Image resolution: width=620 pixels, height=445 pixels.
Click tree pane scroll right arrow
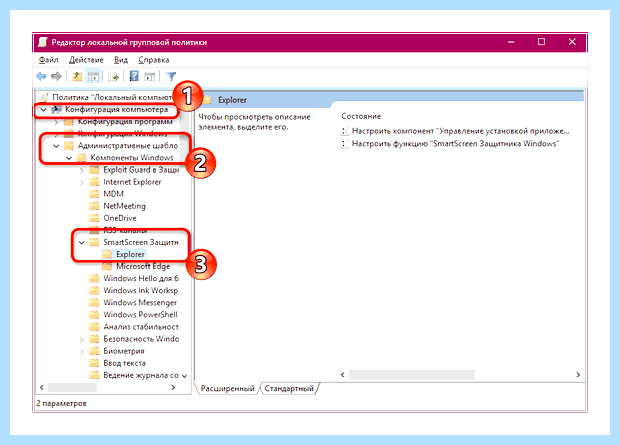click(x=173, y=388)
